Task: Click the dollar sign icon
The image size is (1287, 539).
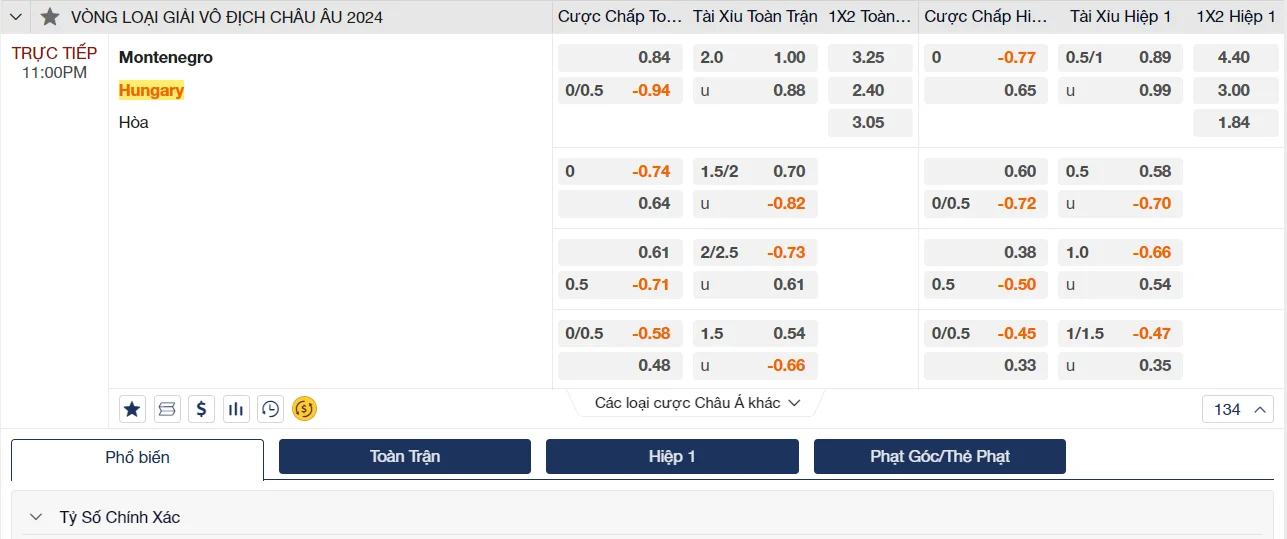Action: [x=201, y=408]
